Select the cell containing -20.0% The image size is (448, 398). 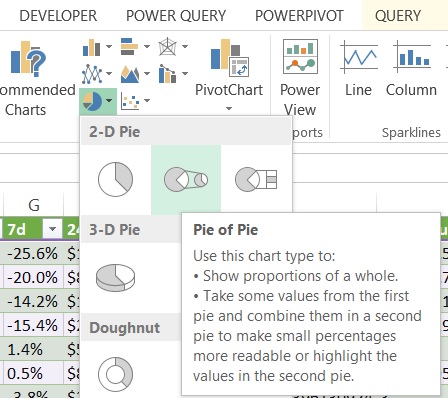pos(33,277)
